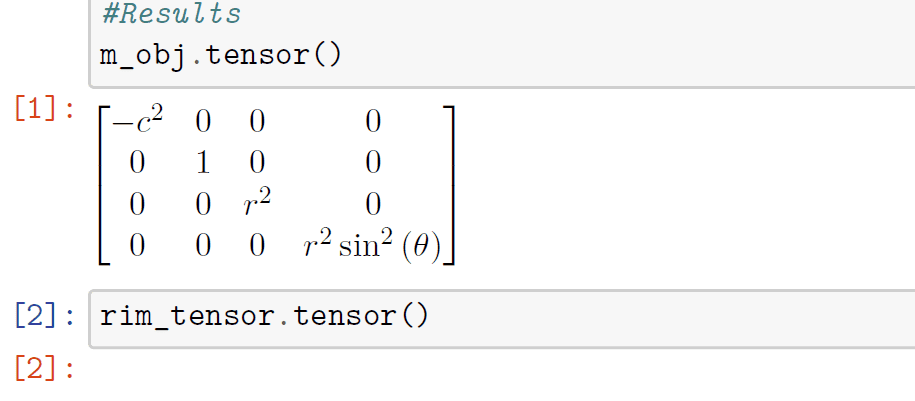This screenshot has width=915, height=401.
Task: Click the word rim_tensor in cell 2
Action: click(x=187, y=316)
